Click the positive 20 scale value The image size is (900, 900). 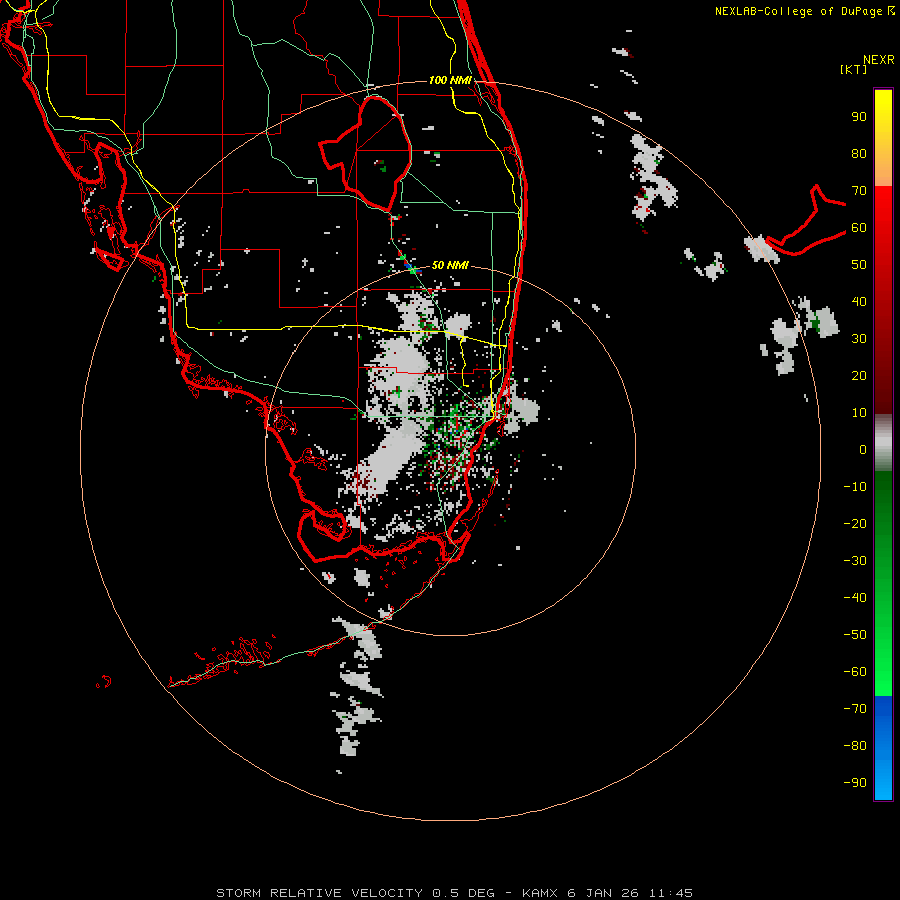[859, 376]
